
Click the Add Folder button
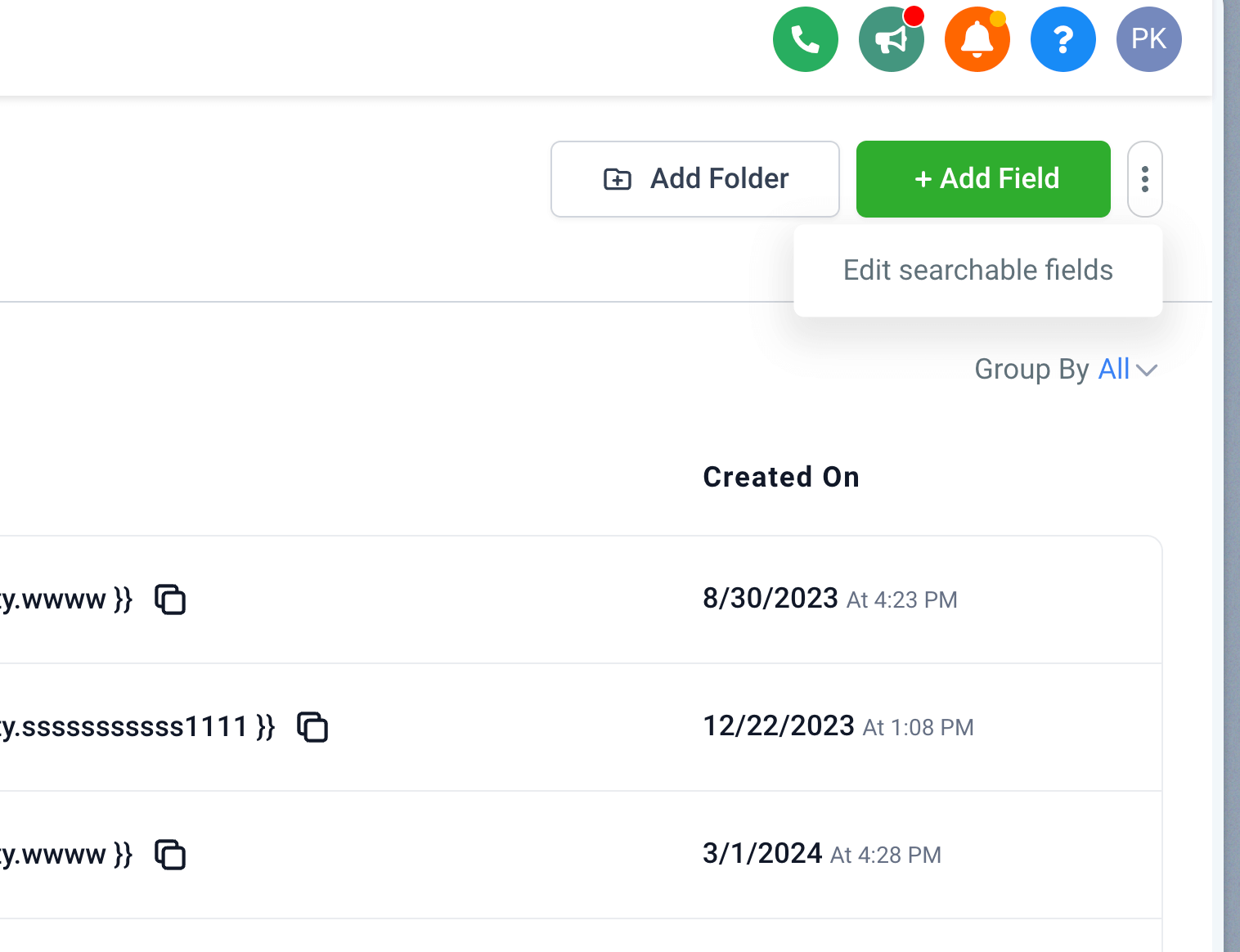click(695, 179)
